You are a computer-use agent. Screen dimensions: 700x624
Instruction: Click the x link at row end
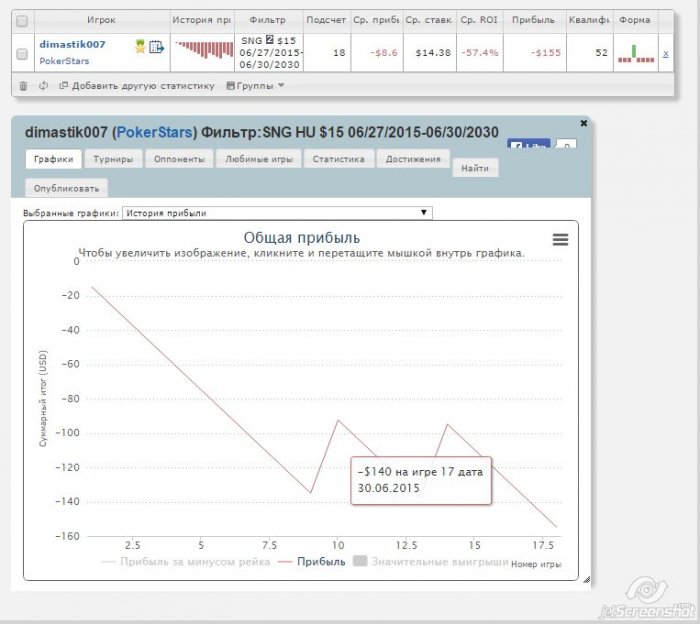(x=666, y=53)
